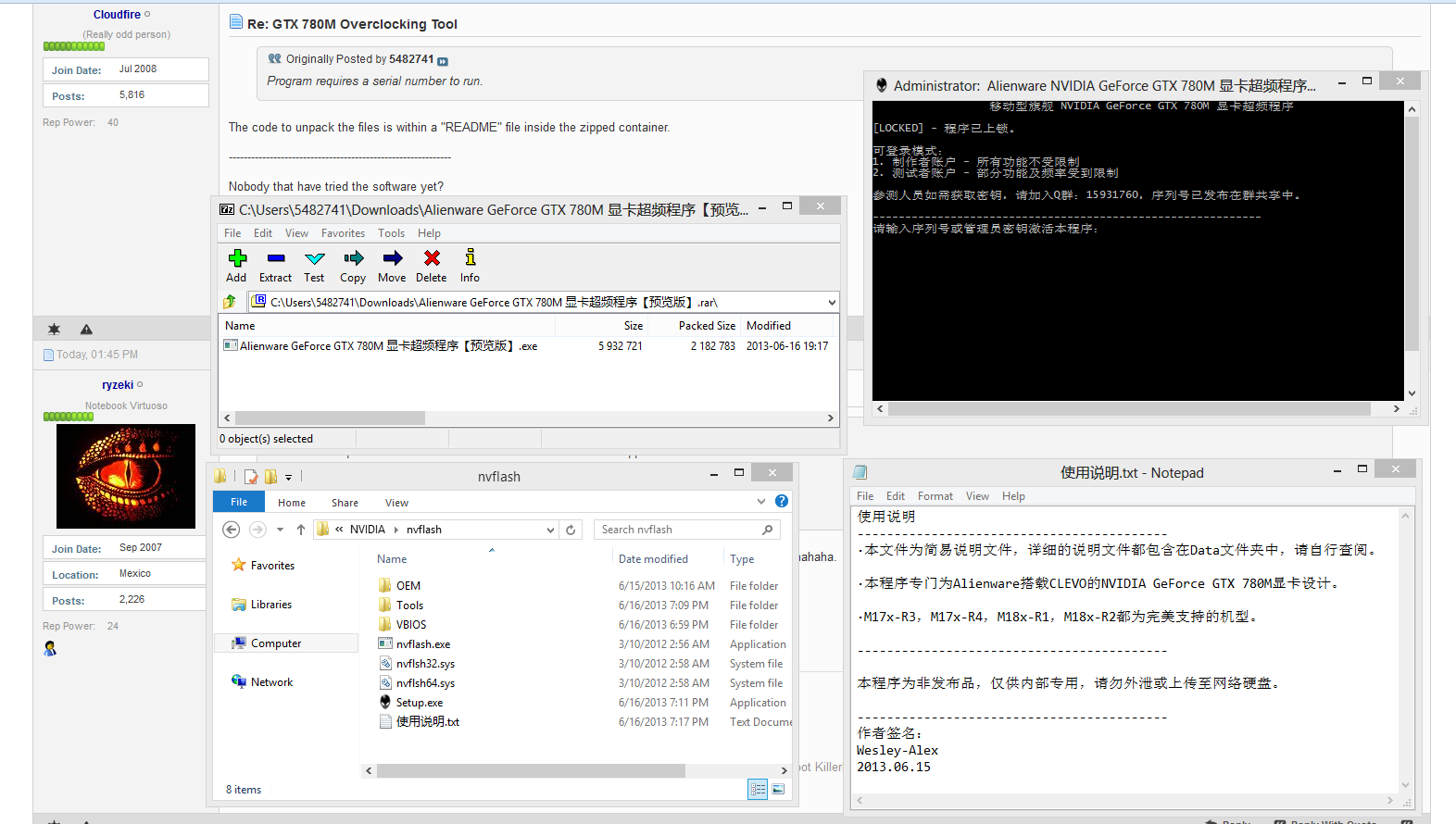
Task: Switch Explorer to large icons view
Action: 778,789
